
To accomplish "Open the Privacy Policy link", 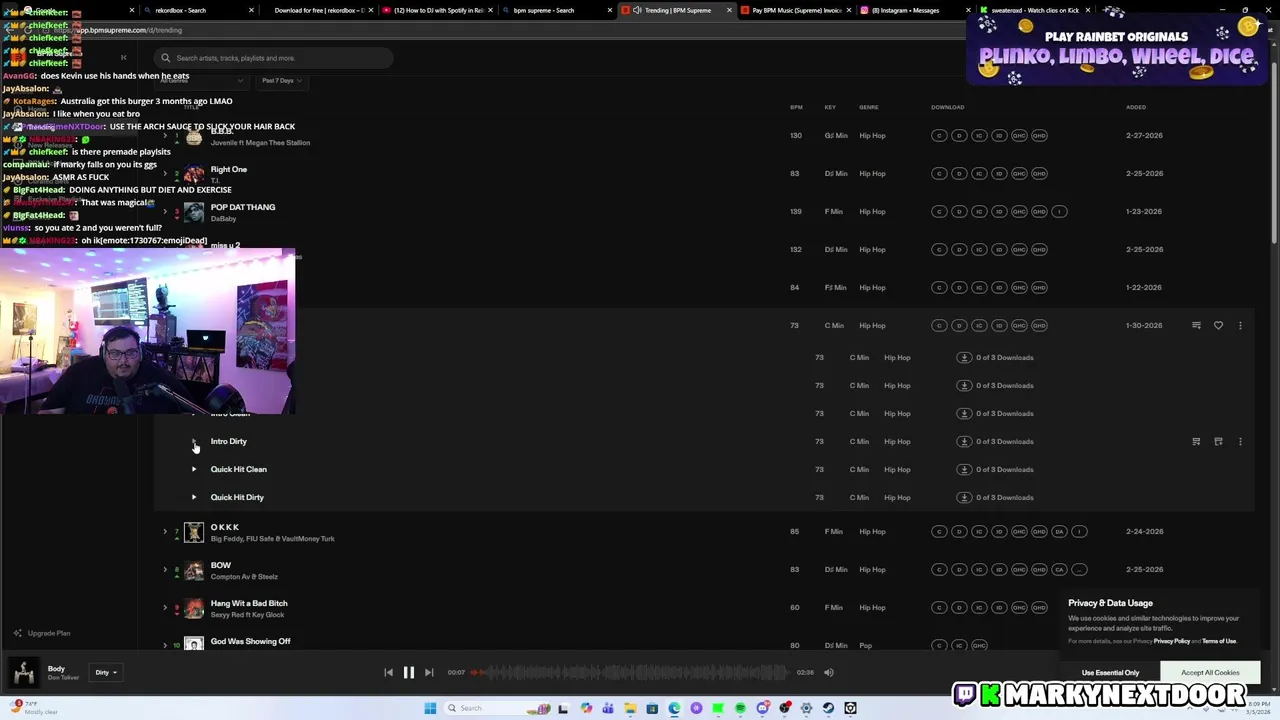I will (1172, 641).
